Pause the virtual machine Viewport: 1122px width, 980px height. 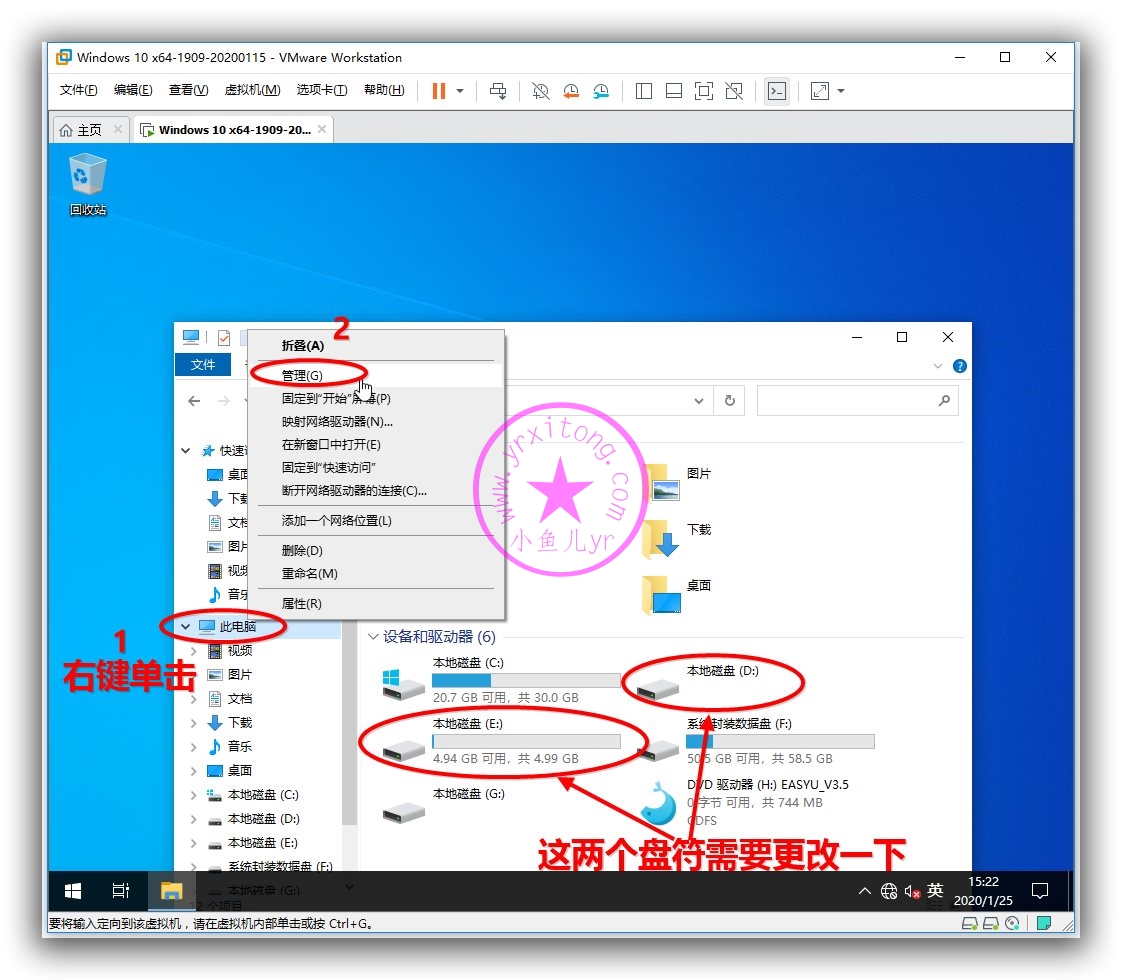click(x=439, y=91)
